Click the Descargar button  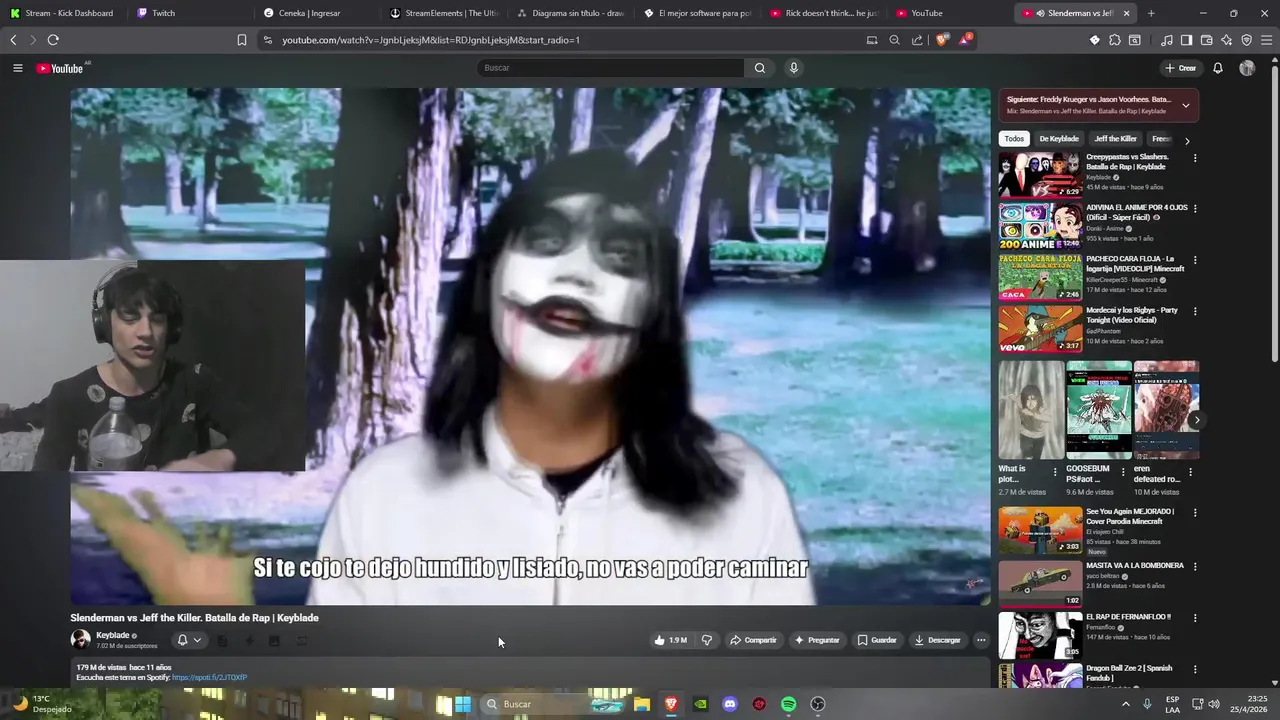pyautogui.click(x=937, y=640)
